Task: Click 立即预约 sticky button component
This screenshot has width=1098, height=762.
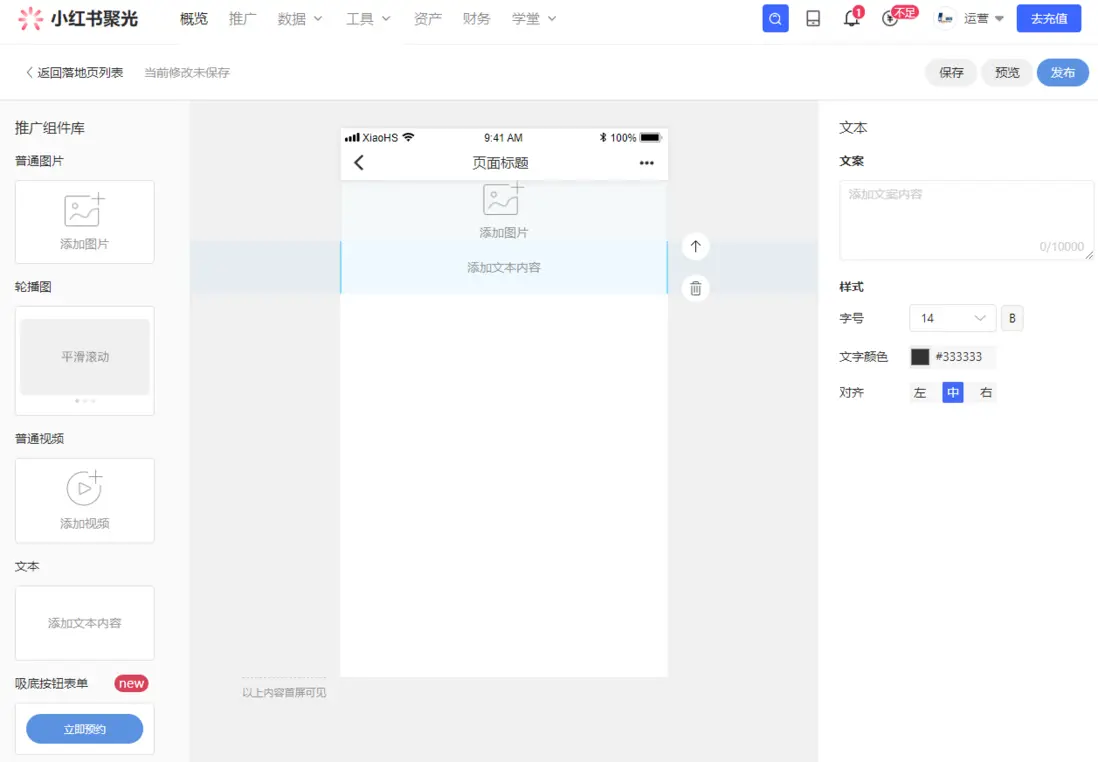Action: [x=85, y=729]
